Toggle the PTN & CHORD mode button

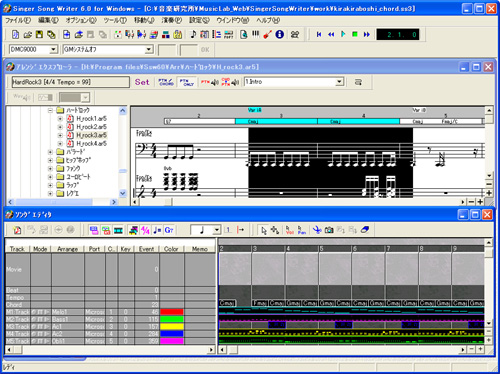(x=166, y=82)
